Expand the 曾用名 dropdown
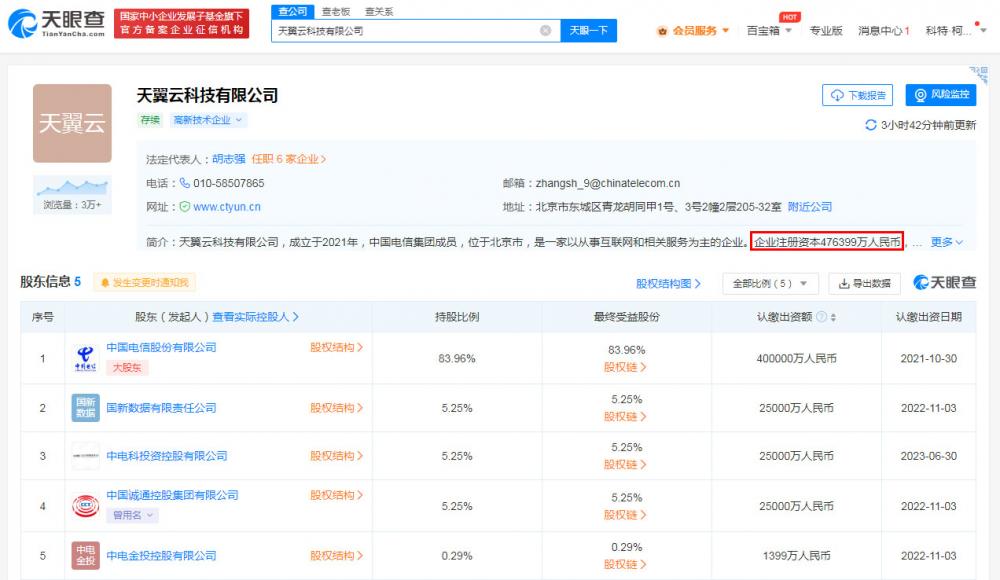1000x580 pixels. [133, 515]
